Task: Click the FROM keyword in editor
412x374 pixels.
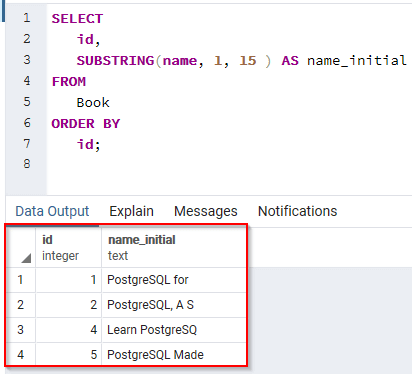Action: pyautogui.click(x=69, y=82)
